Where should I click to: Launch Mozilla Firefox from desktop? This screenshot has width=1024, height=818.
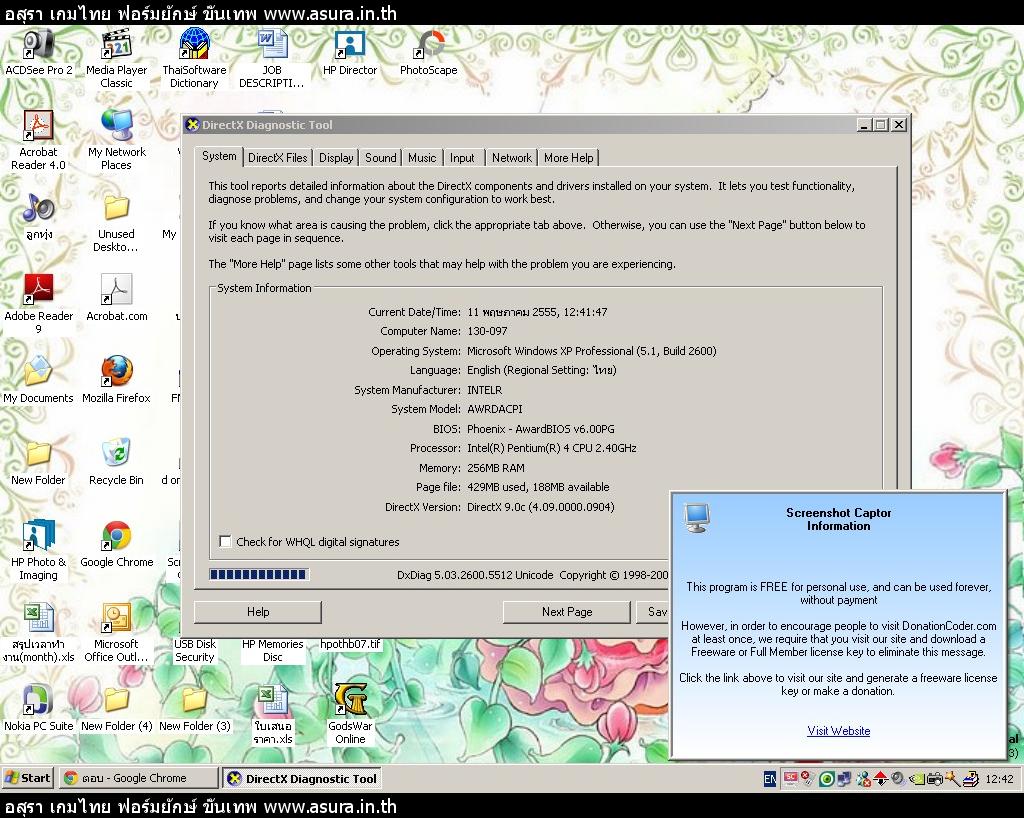(x=116, y=381)
